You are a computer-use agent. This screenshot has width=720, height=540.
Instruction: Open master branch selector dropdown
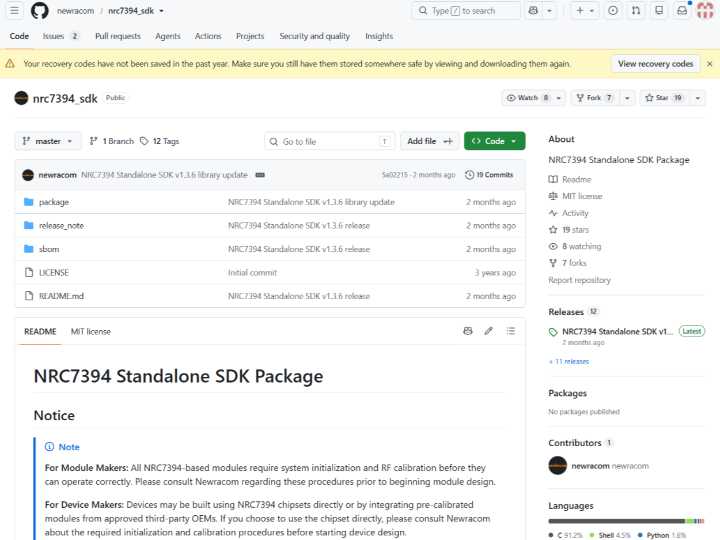[48, 141]
